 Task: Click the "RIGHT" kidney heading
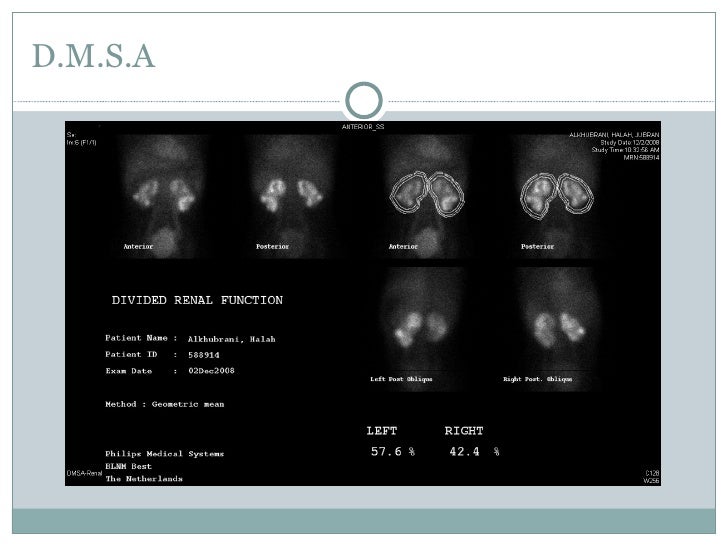[x=464, y=431]
